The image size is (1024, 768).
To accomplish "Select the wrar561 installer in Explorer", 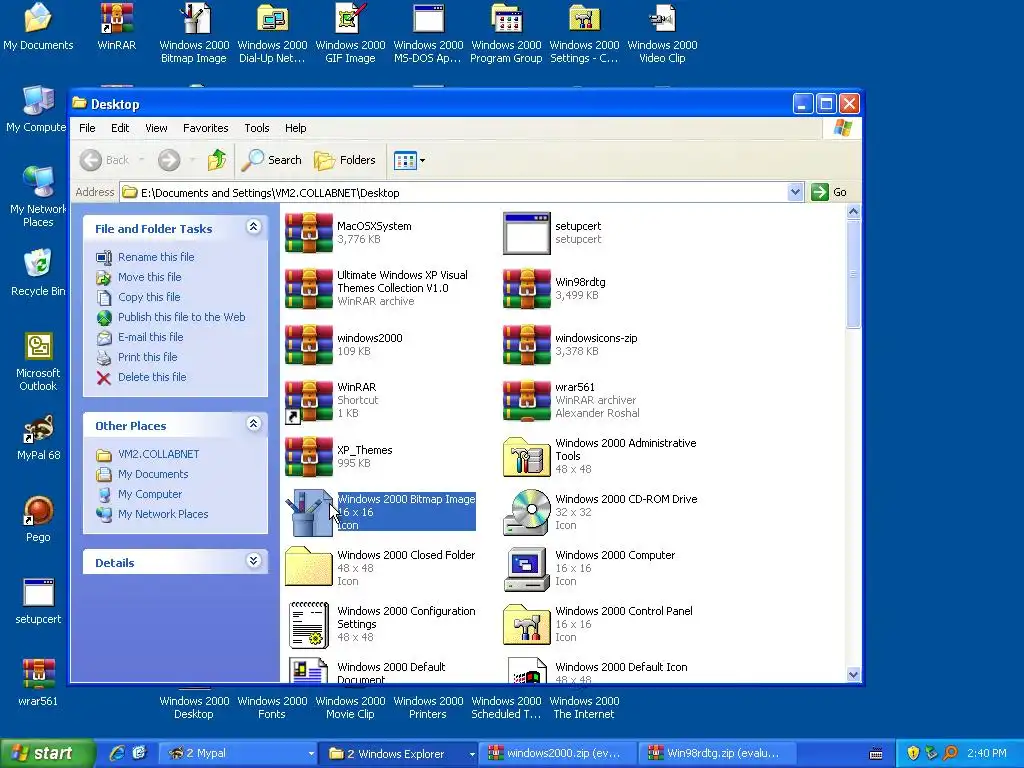I will (x=526, y=400).
